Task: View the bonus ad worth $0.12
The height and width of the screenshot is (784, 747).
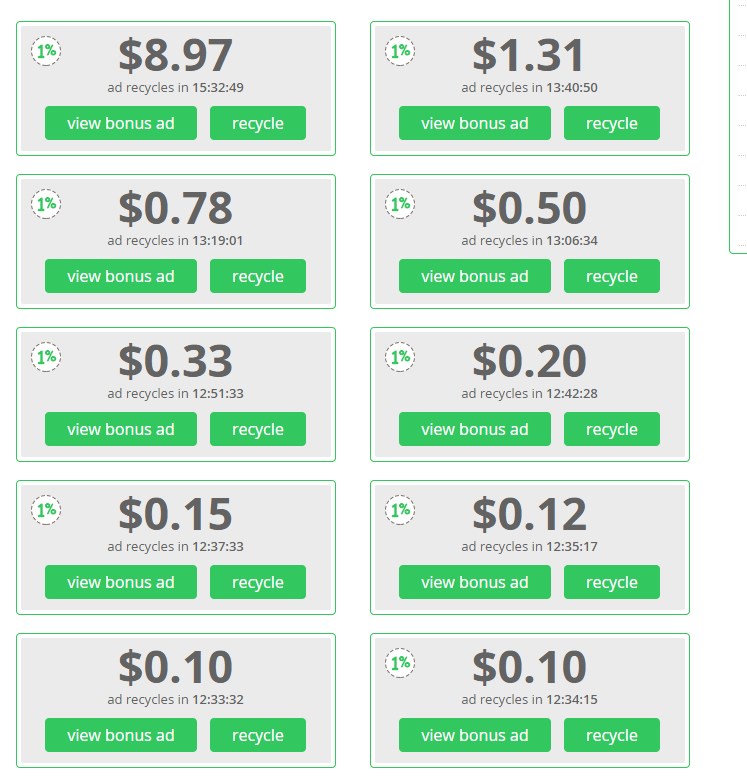Action: tap(475, 582)
